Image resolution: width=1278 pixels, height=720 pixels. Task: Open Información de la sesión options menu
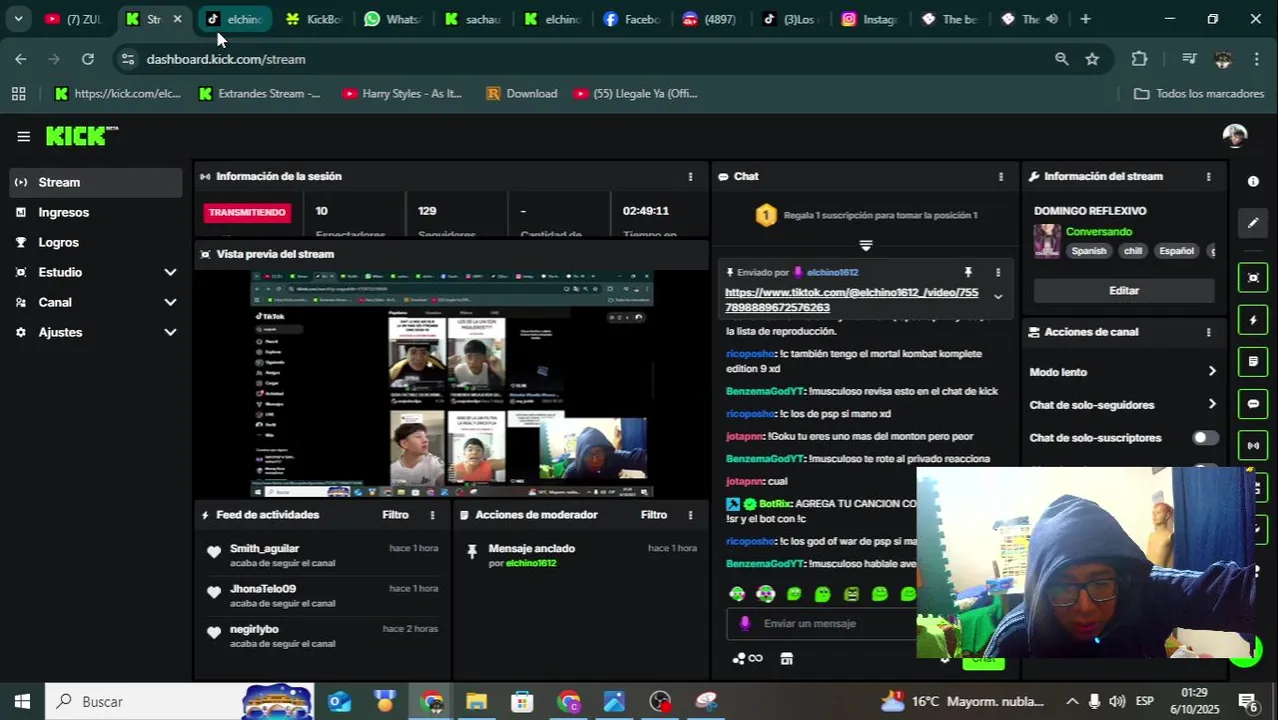[690, 176]
